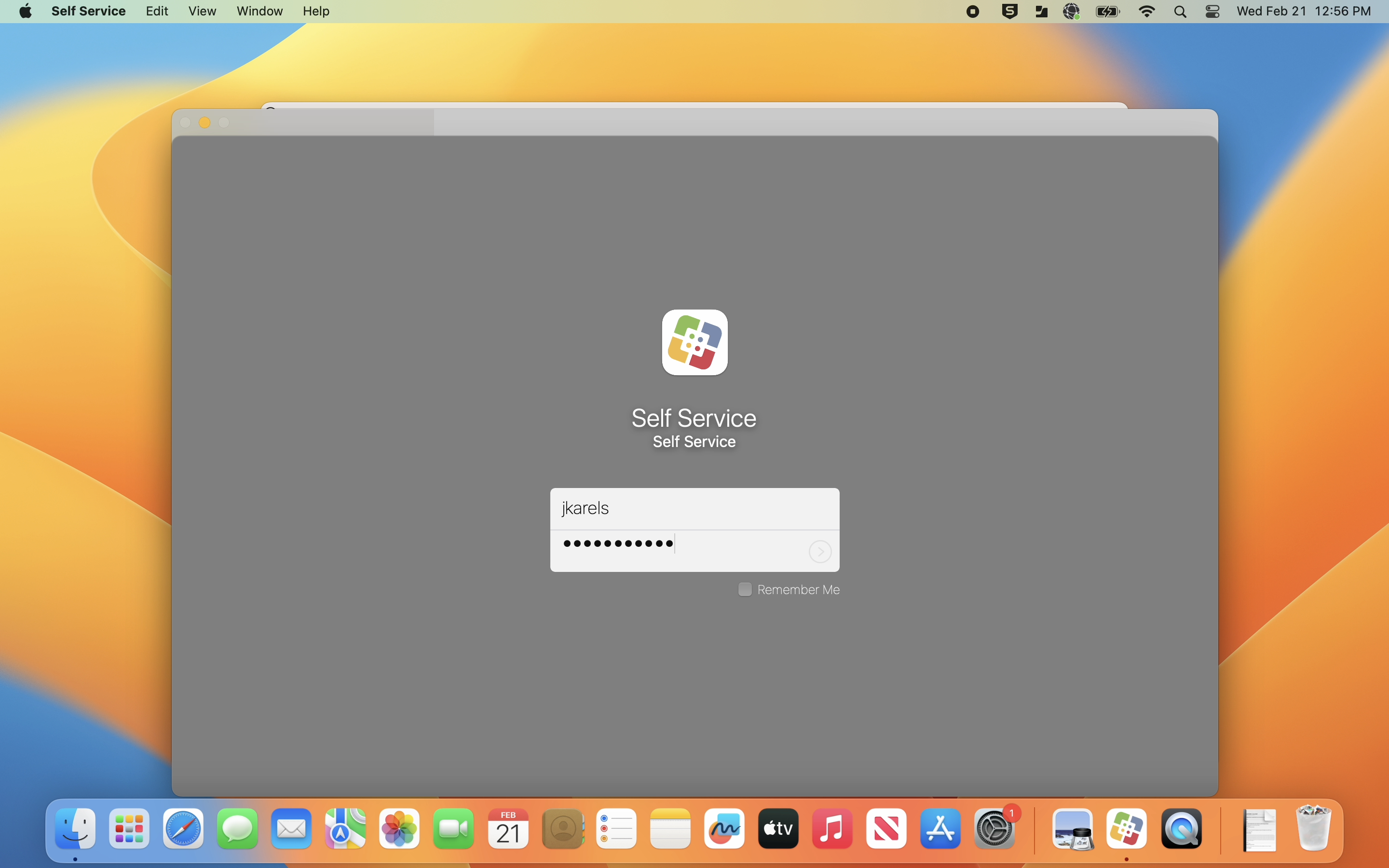
Task: Open Spotlight search from the menu bar
Action: click(x=1180, y=11)
